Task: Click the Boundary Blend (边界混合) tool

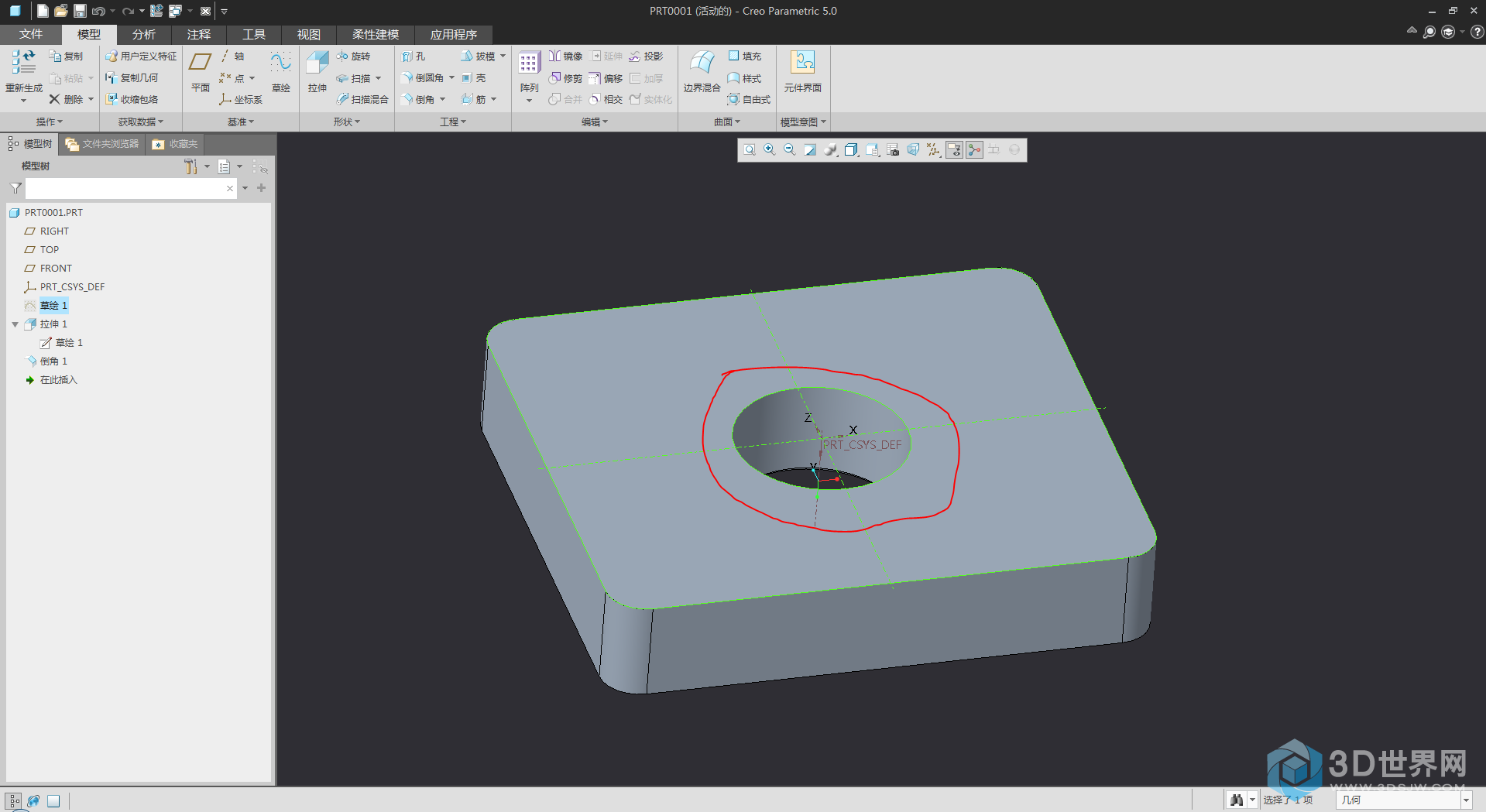Action: coord(702,71)
